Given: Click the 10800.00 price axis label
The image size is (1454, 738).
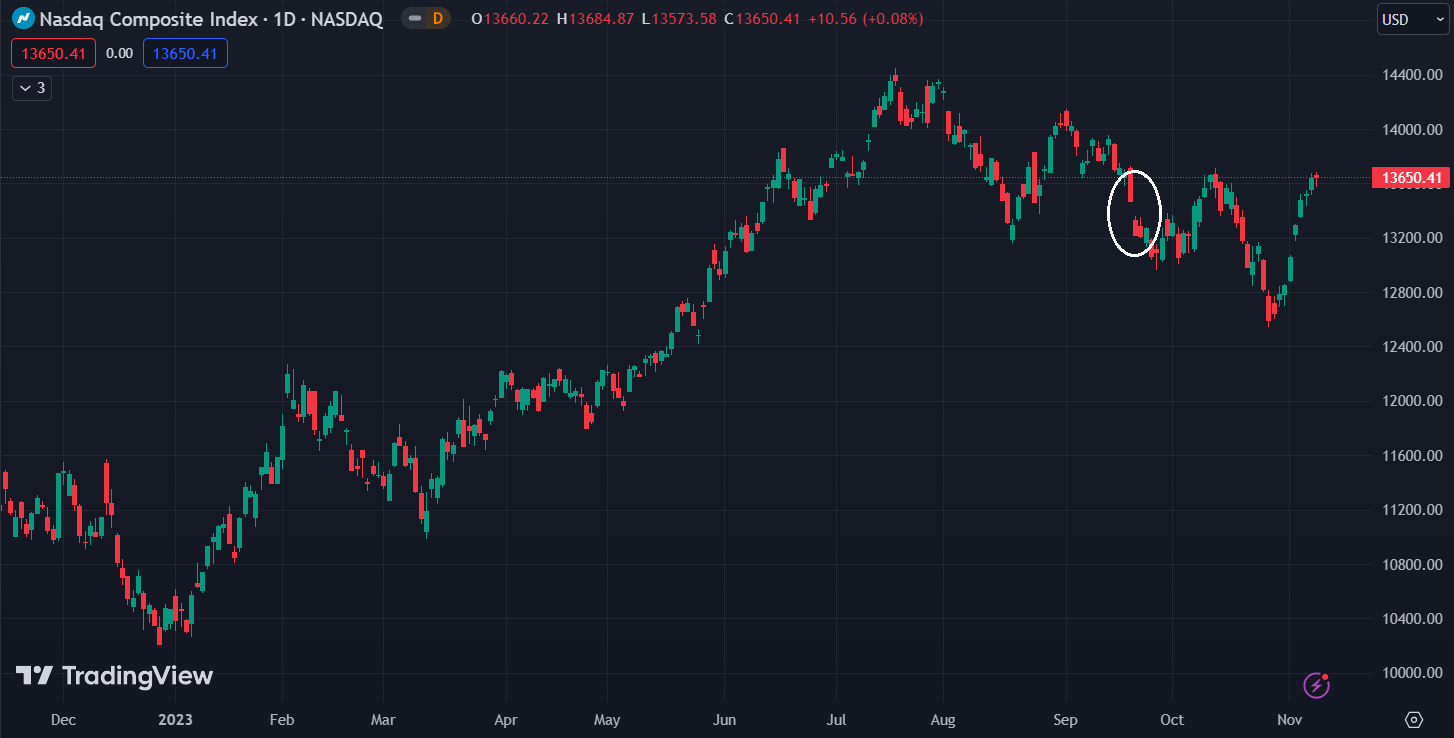Looking at the screenshot, I should 1412,565.
